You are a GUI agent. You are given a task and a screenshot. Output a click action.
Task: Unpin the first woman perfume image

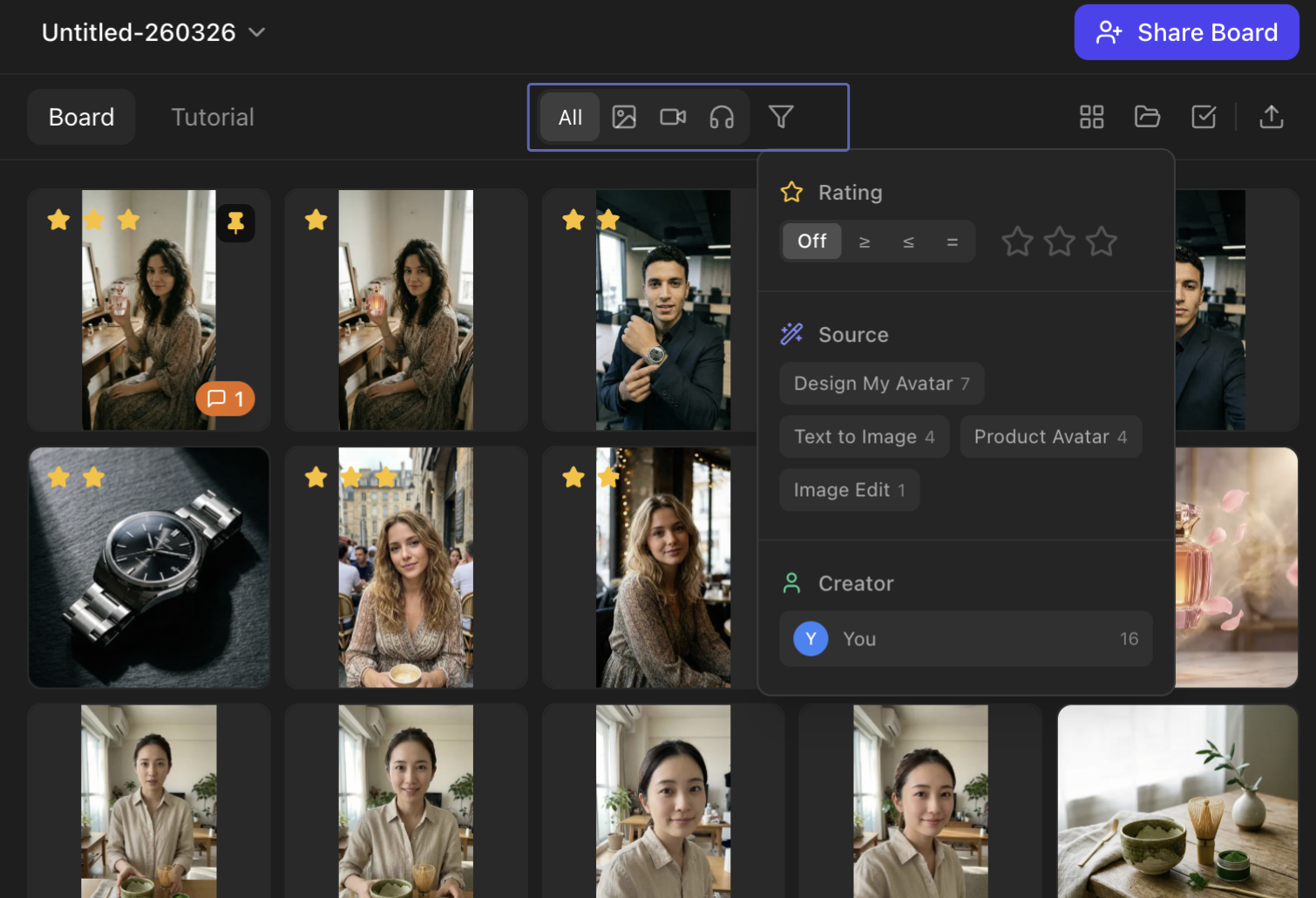point(235,223)
